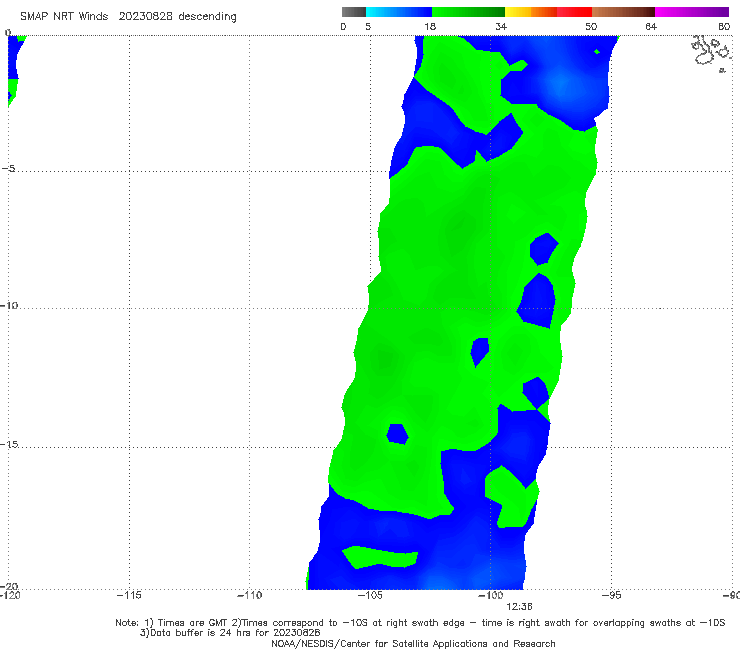Click the '-100' longitude axis label

[x=491, y=595]
